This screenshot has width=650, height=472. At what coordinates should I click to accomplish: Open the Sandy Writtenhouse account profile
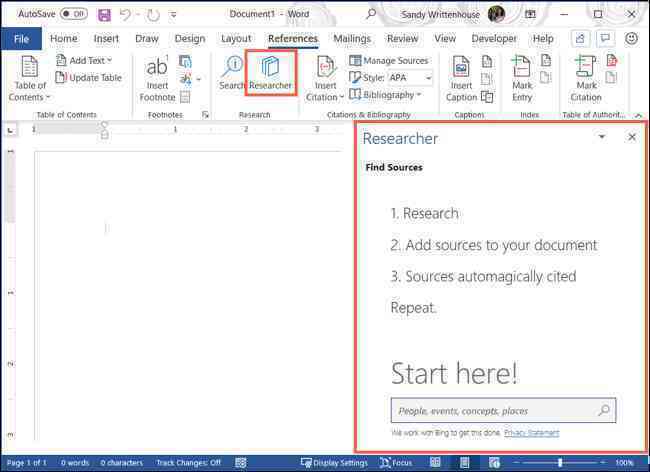pyautogui.click(x=453, y=14)
